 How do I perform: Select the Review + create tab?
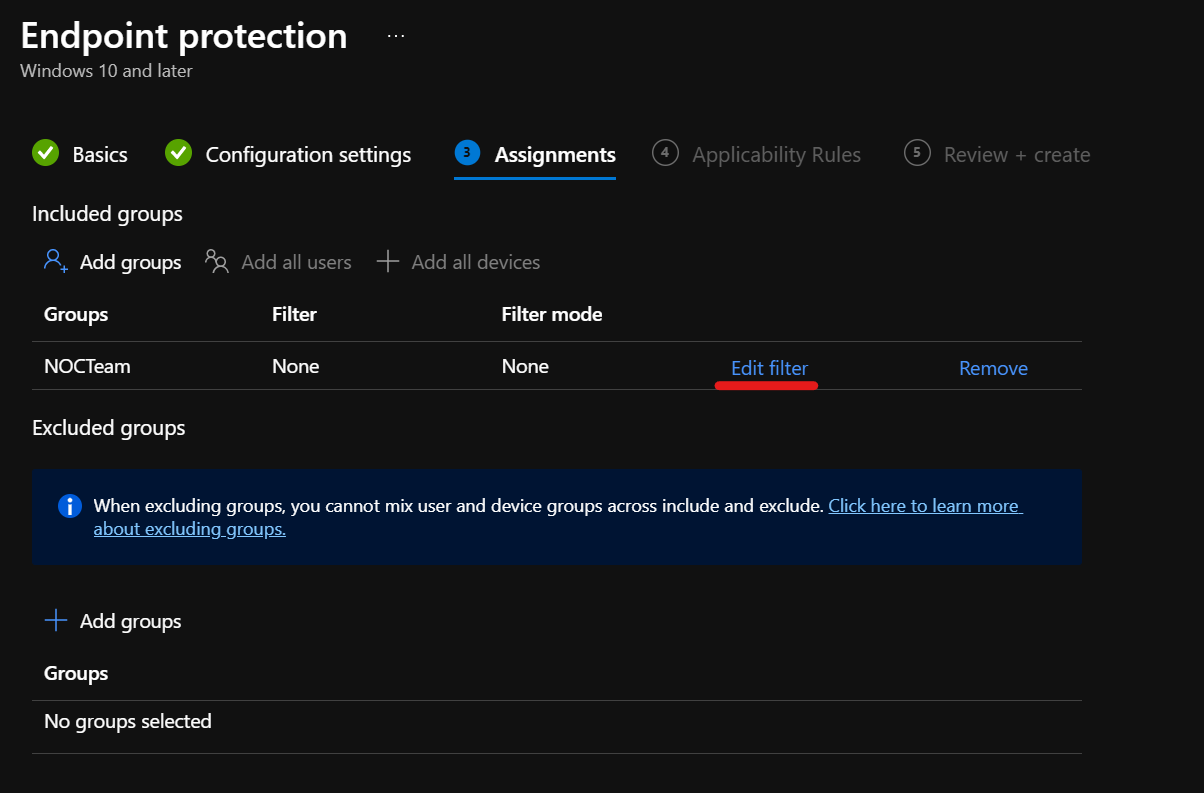point(1017,153)
